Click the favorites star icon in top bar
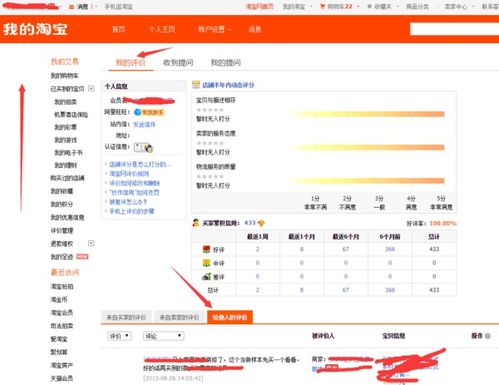This screenshot has height=385, width=499. [369, 6]
